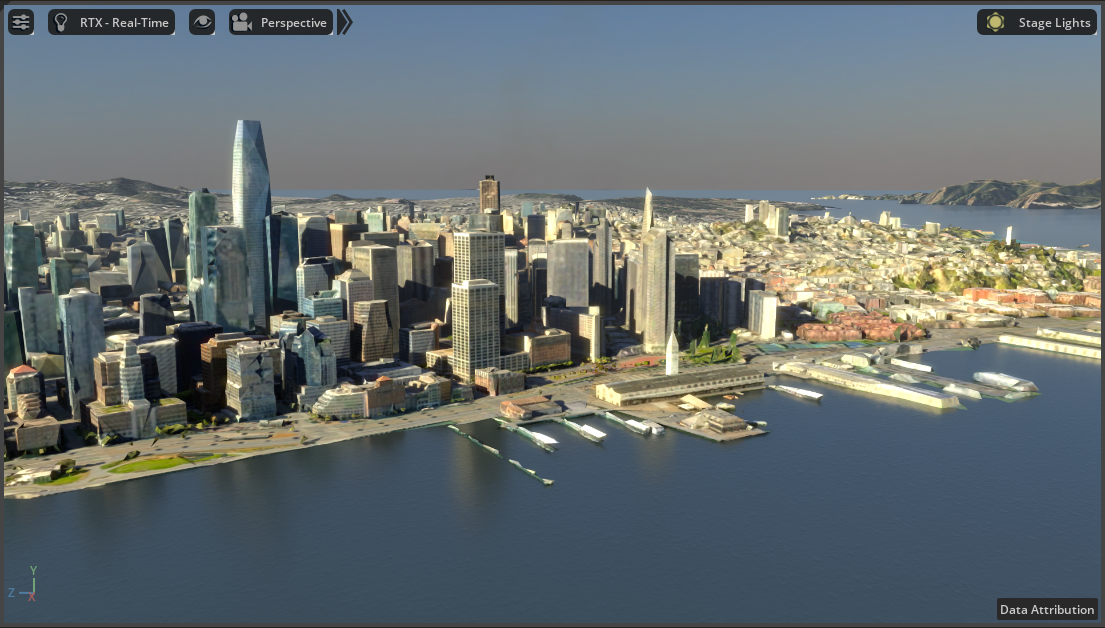This screenshot has width=1105, height=628.
Task: Click the Data Attribution text link
Action: pos(1046,609)
